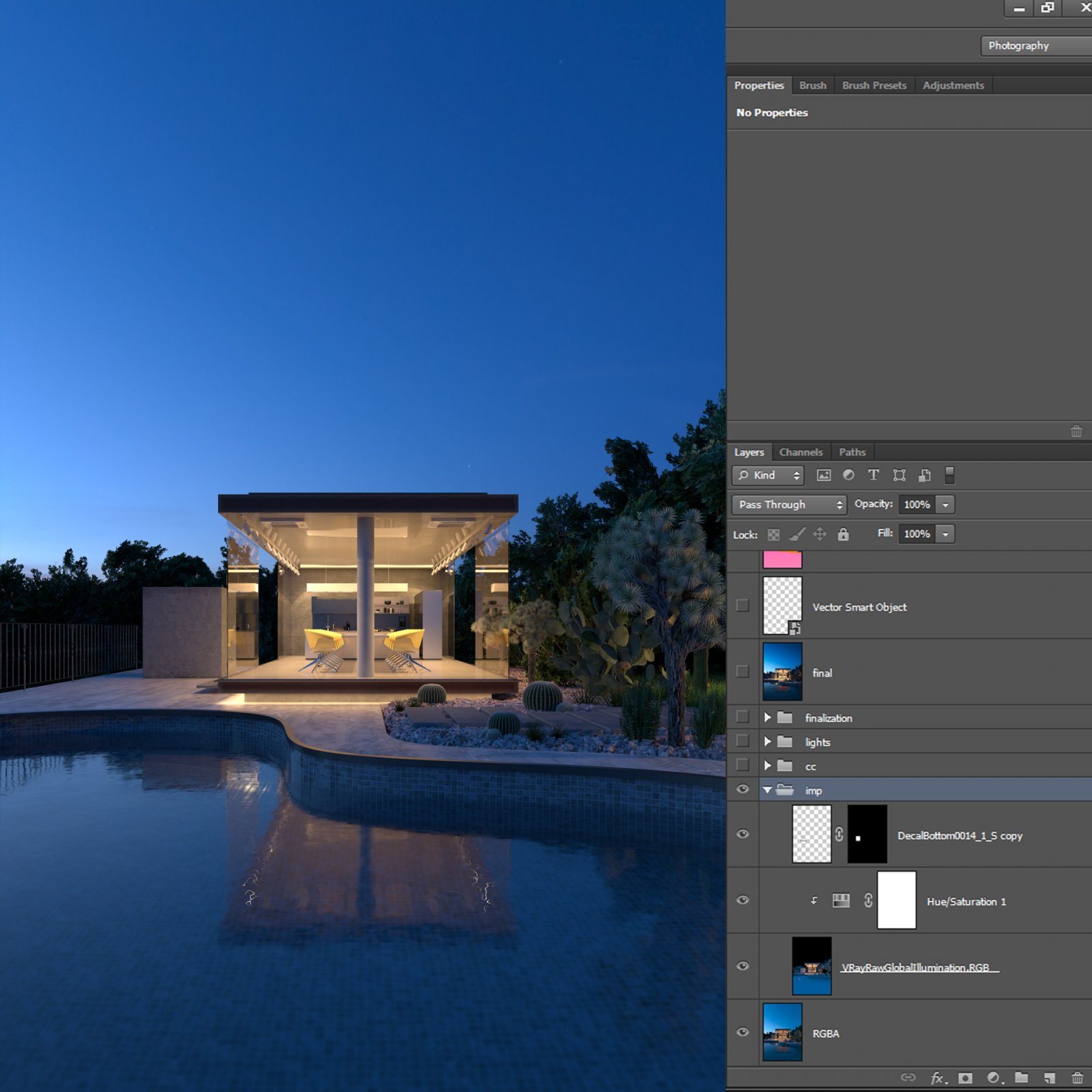Show the final layer

(x=743, y=672)
